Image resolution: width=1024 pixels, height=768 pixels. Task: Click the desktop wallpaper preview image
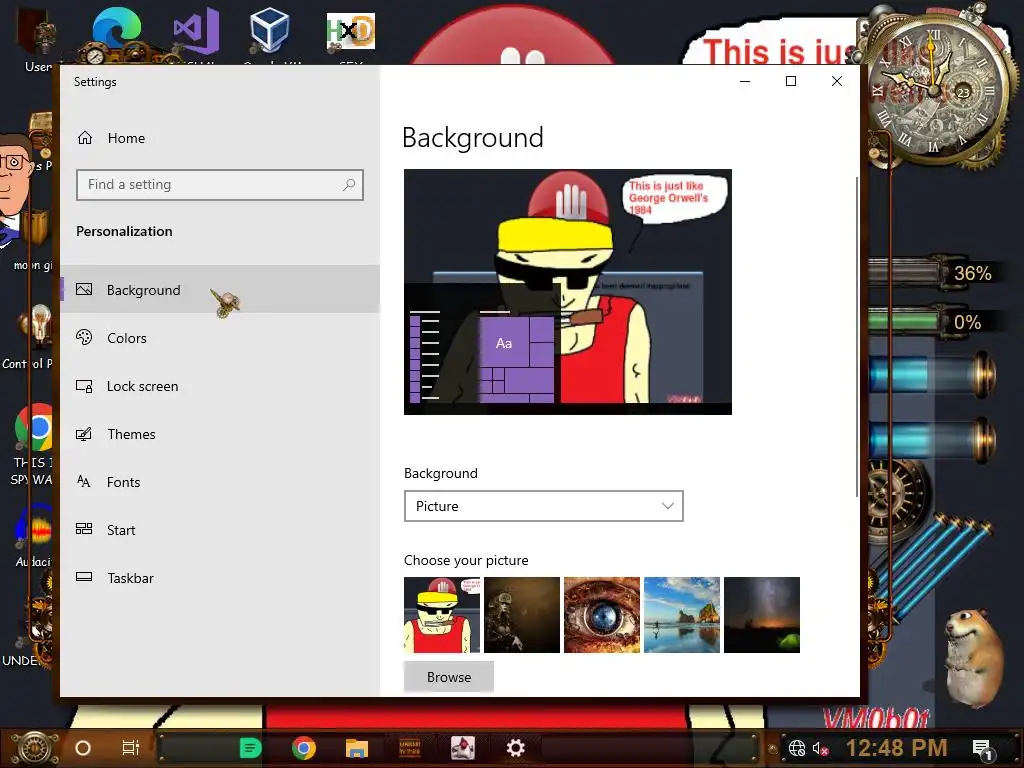point(568,291)
